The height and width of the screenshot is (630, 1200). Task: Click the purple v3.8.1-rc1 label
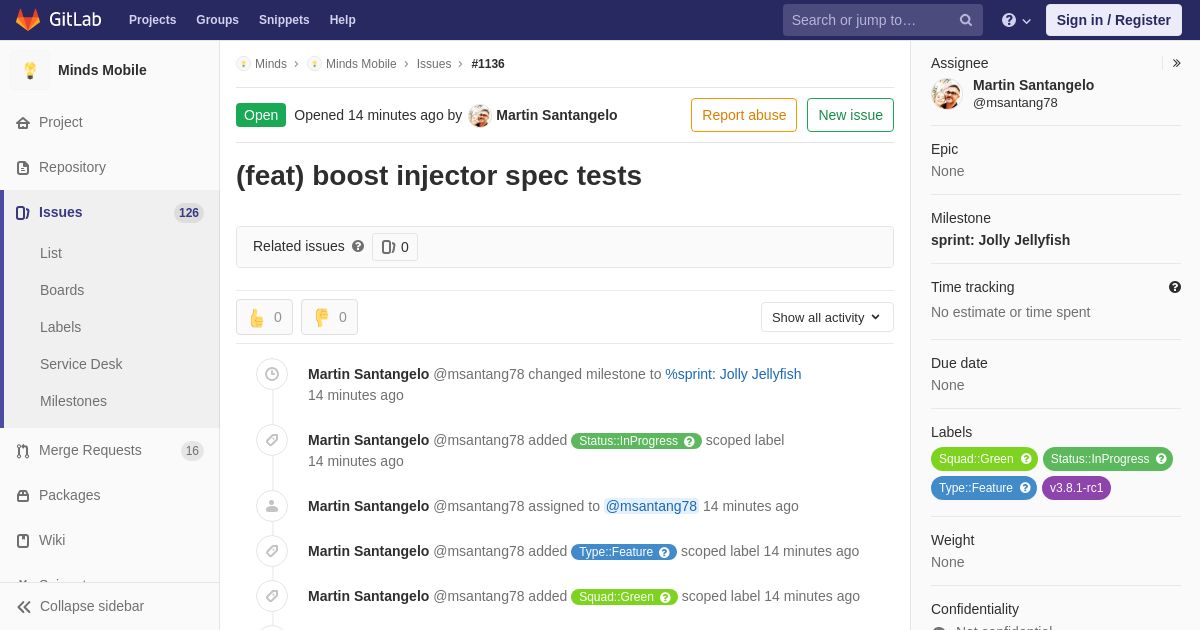pyautogui.click(x=1076, y=488)
